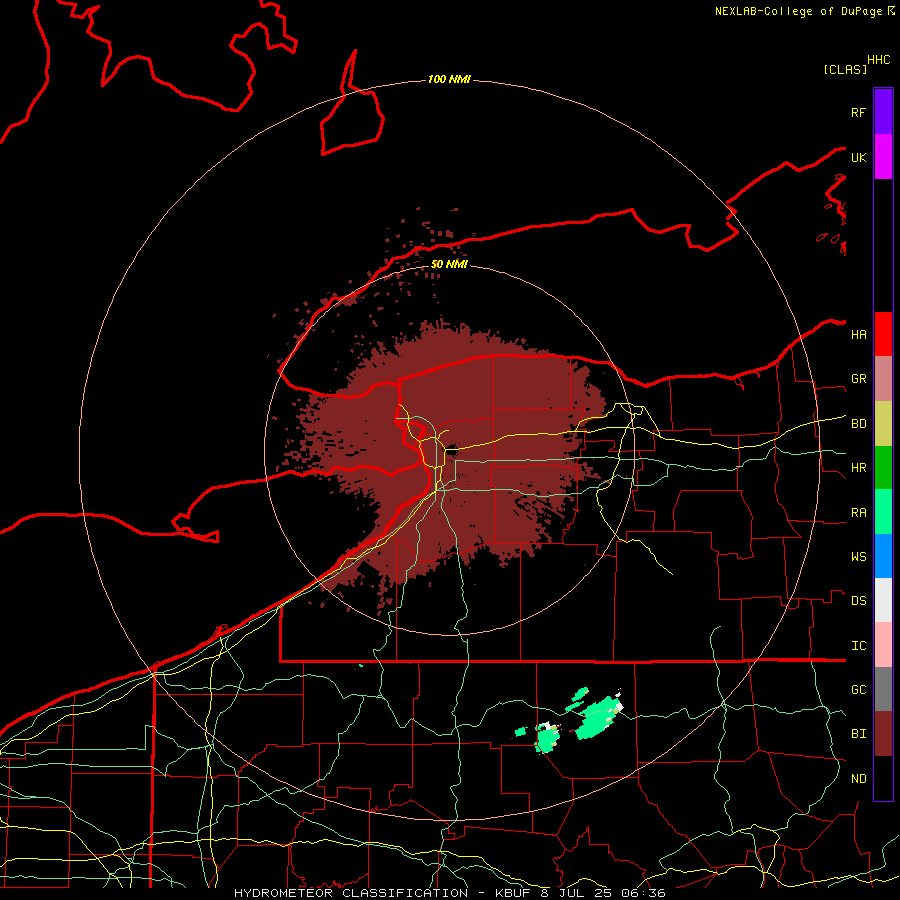
Task: Click the "[CLAS]" units label
Action: 845,69
